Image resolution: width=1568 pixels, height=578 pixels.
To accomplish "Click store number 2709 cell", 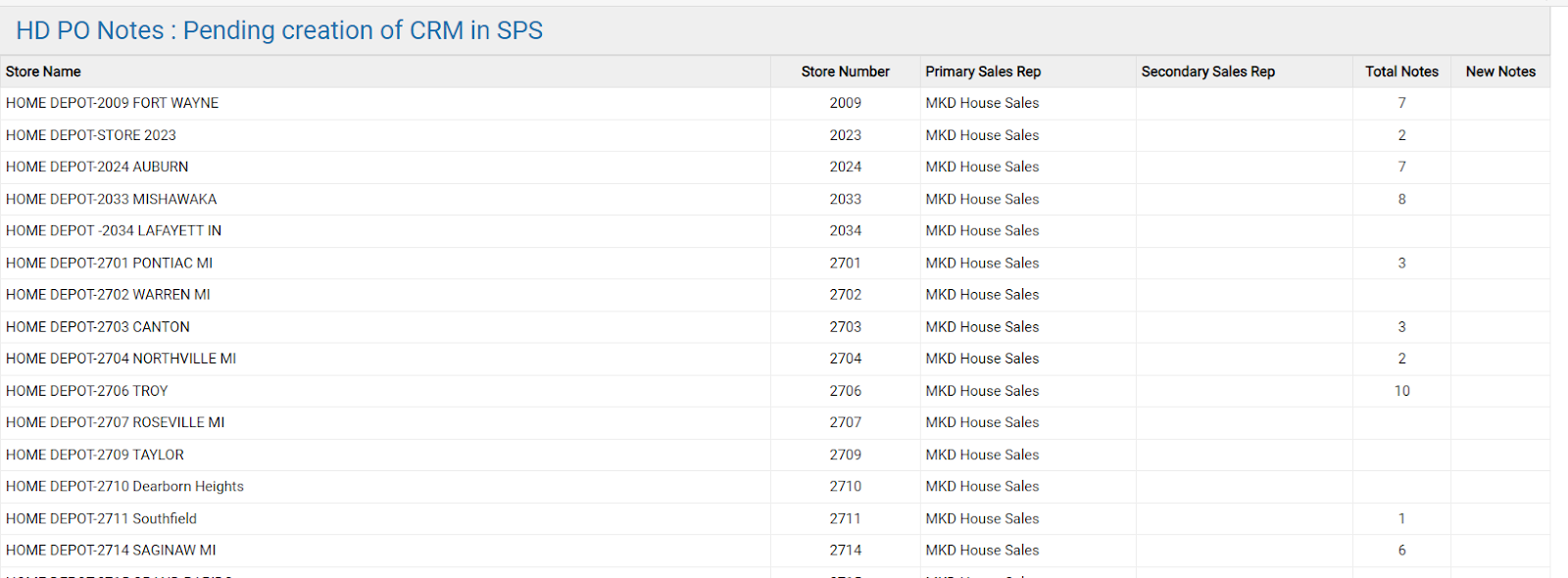I will click(845, 455).
